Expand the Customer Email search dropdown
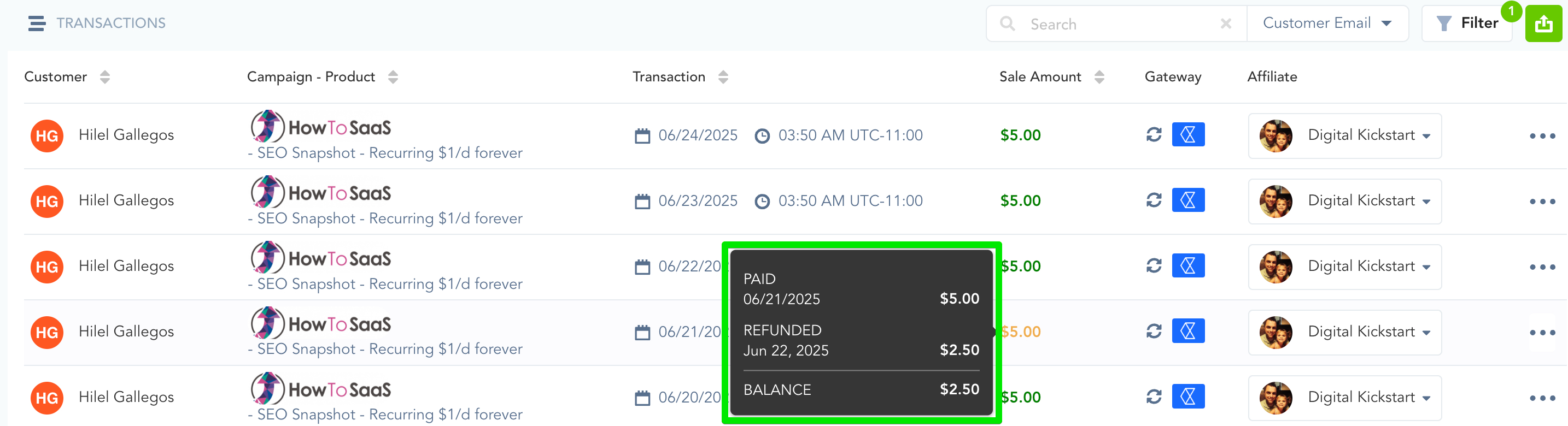This screenshot has height=426, width=1568. [x=1327, y=23]
